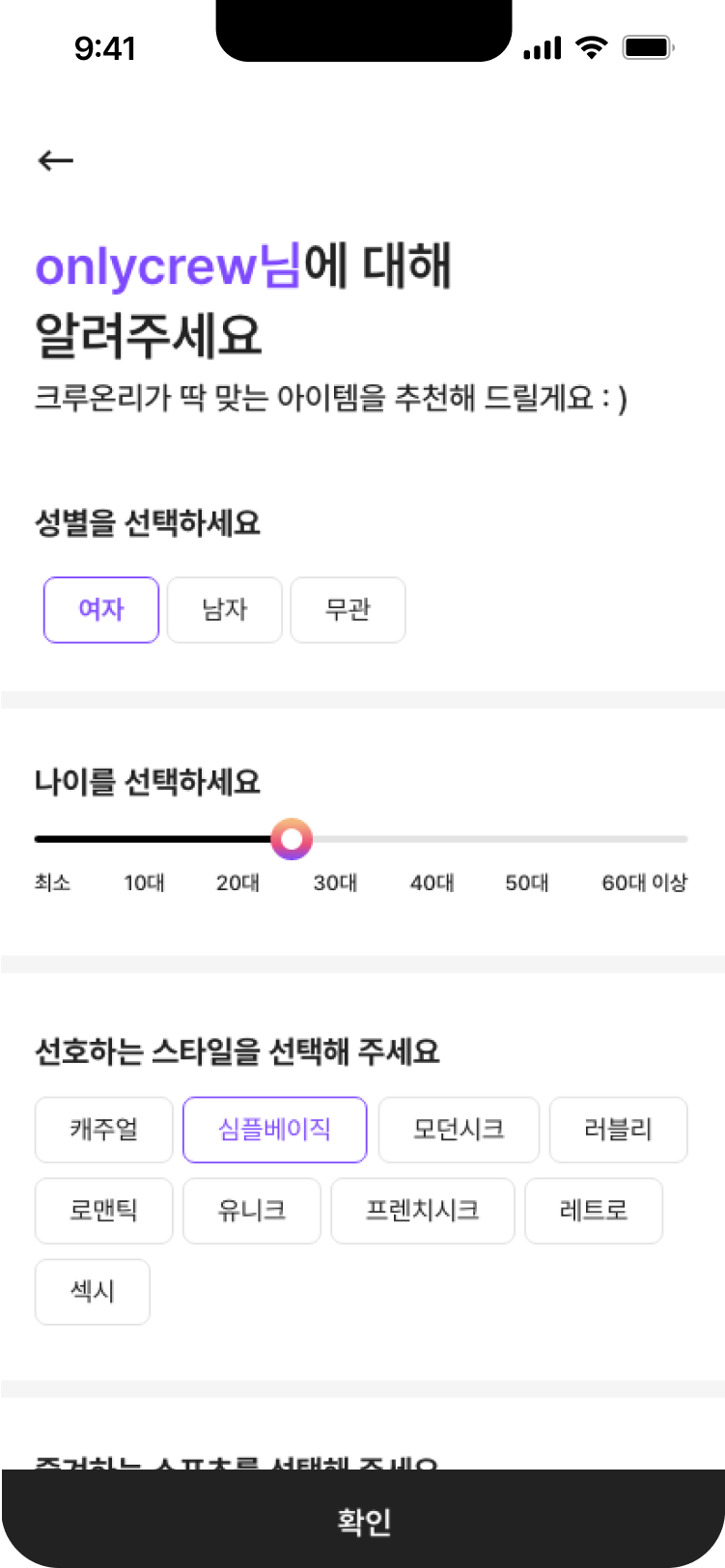The image size is (725, 1568).
Task: Choose the 레트로 style chip
Action: (594, 1211)
